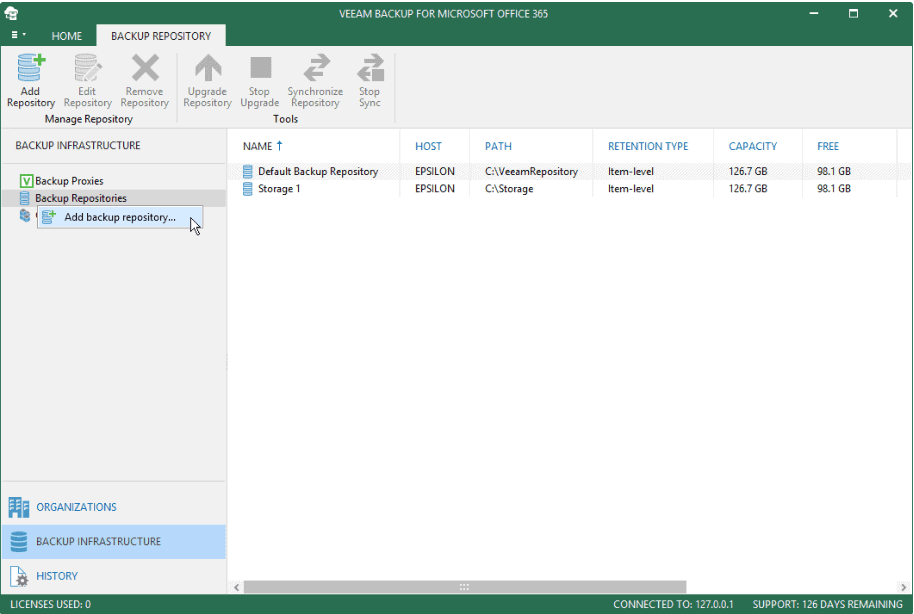The image size is (914, 614).
Task: Select Backup Repositories tree node
Action: [80, 198]
